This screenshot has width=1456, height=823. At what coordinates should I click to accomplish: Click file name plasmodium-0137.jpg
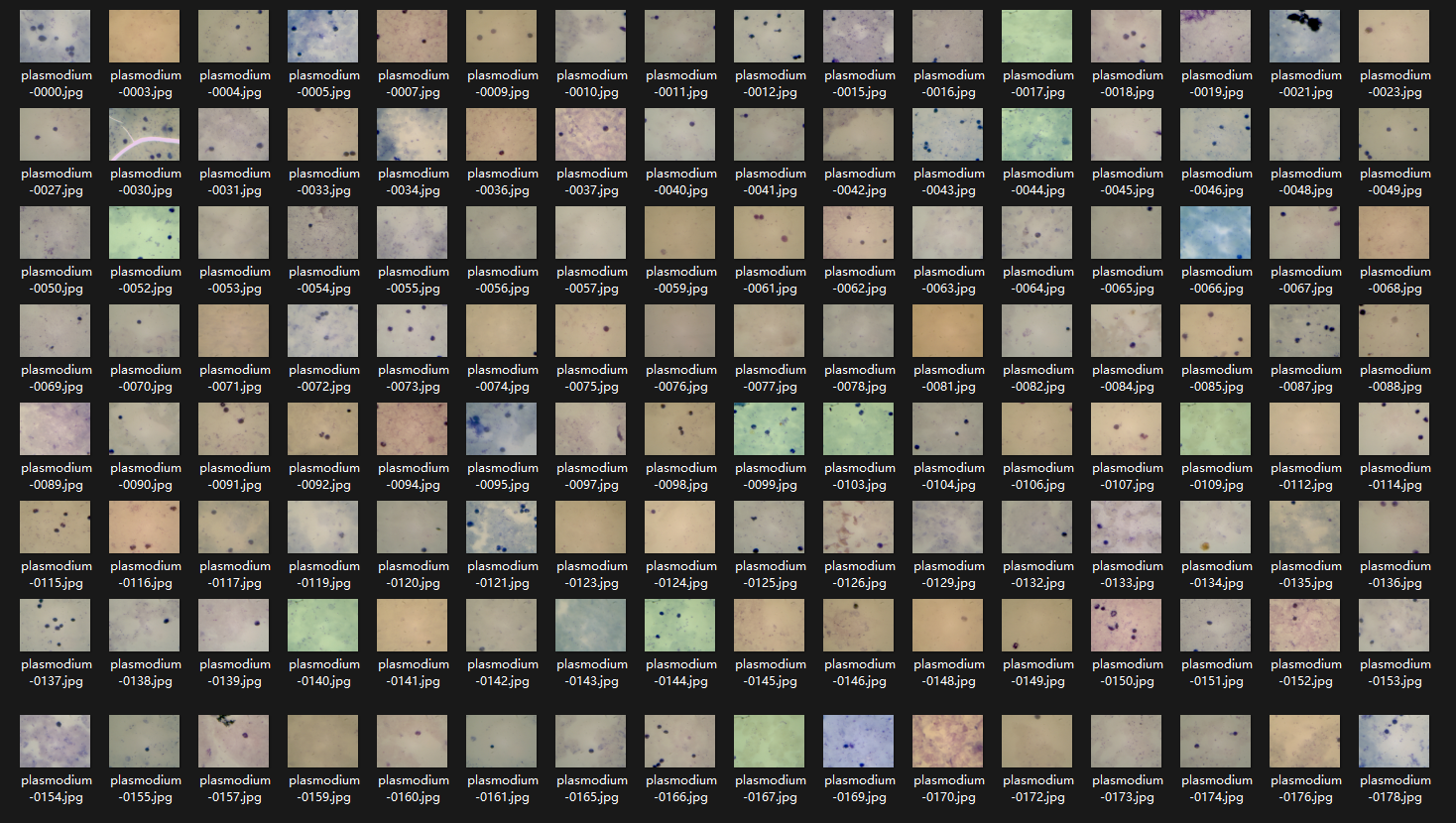click(x=57, y=672)
